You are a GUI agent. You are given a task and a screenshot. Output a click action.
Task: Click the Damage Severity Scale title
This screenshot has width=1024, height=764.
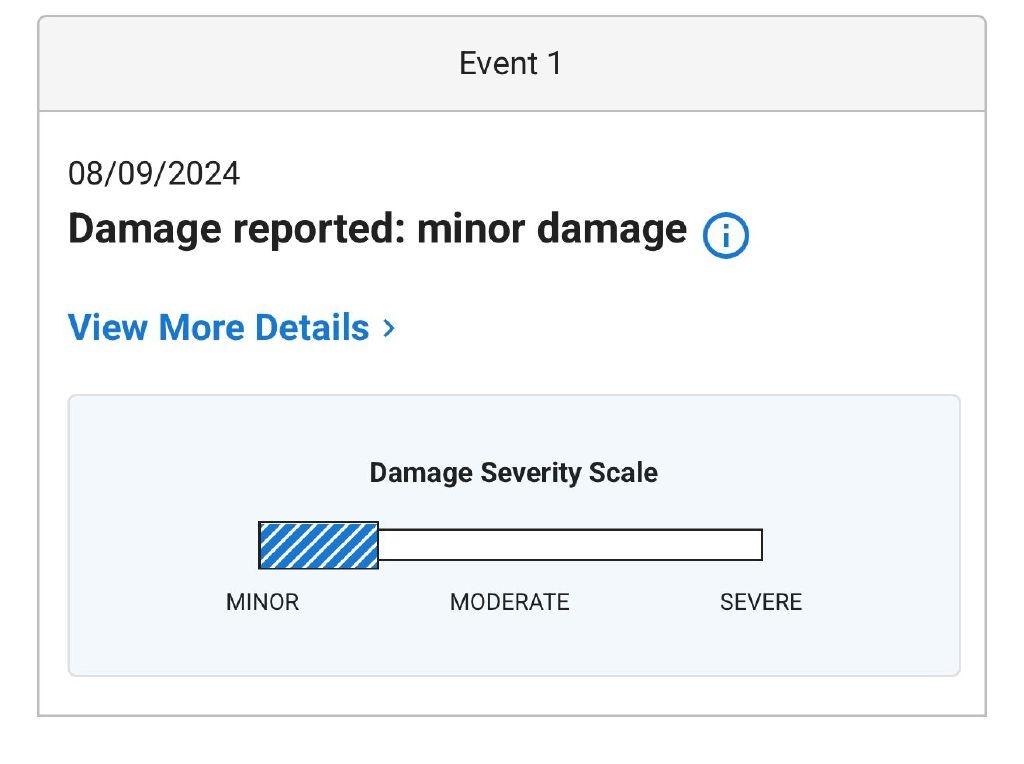[x=513, y=472]
